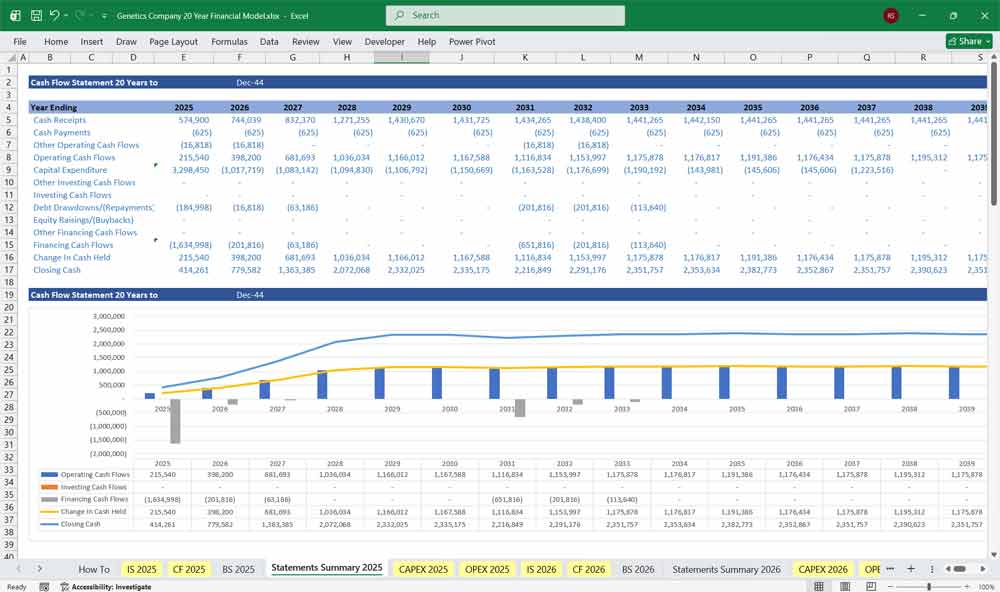This screenshot has width=1000, height=592.
Task: Zoom out with the minus icon
Action: [x=890, y=586]
